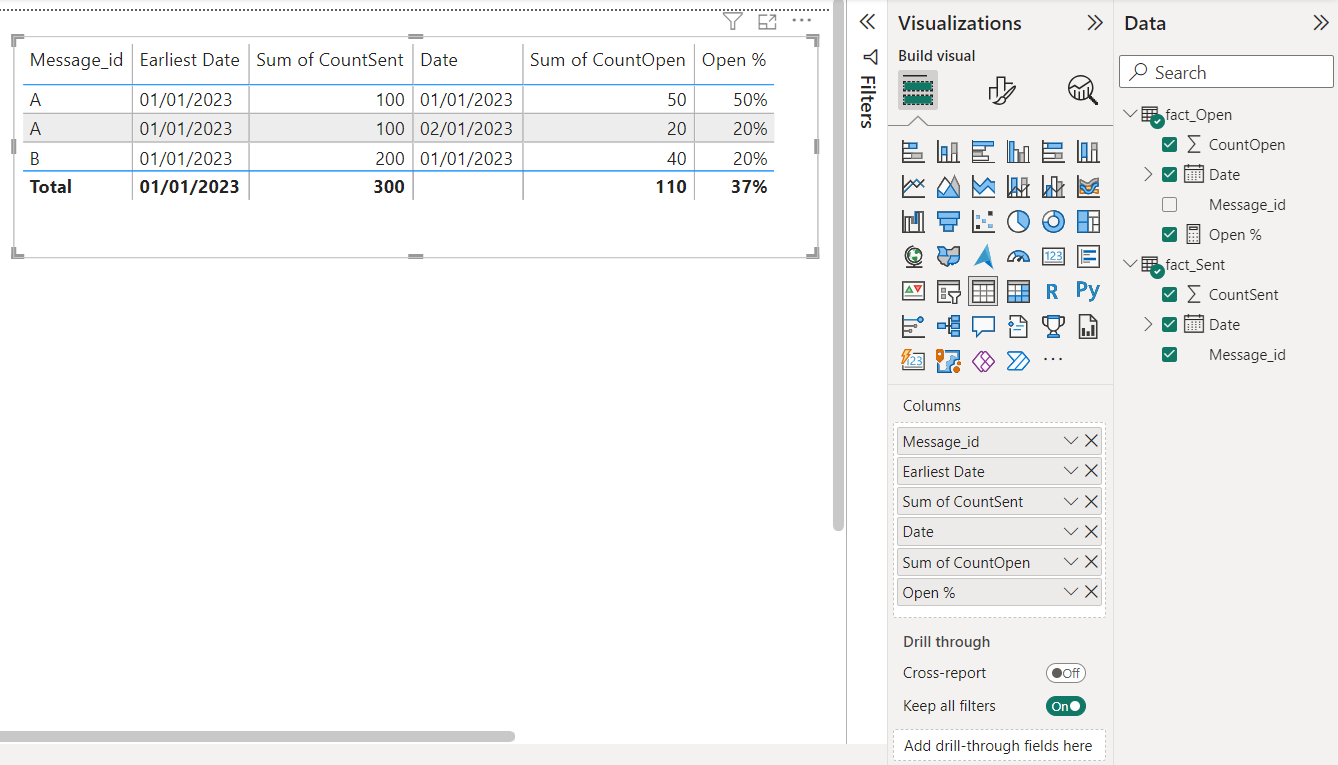Select the Power Apps visual
Image resolution: width=1338 pixels, height=765 pixels.
[983, 360]
